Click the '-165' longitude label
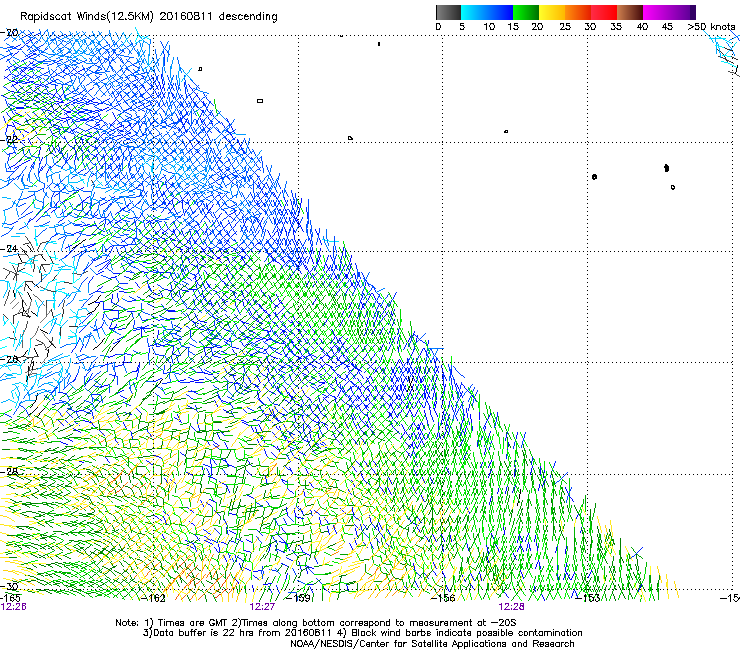This screenshot has height=650, width=740. point(10,598)
